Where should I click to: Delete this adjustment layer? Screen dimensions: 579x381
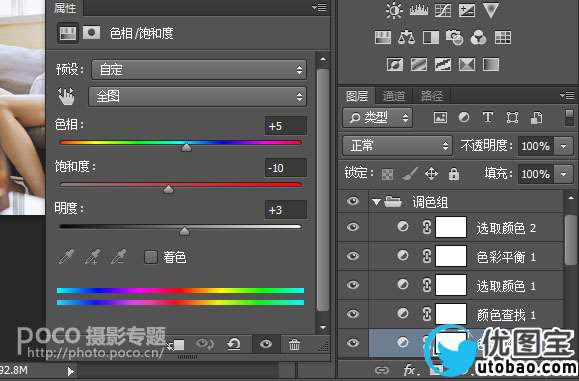click(x=294, y=344)
